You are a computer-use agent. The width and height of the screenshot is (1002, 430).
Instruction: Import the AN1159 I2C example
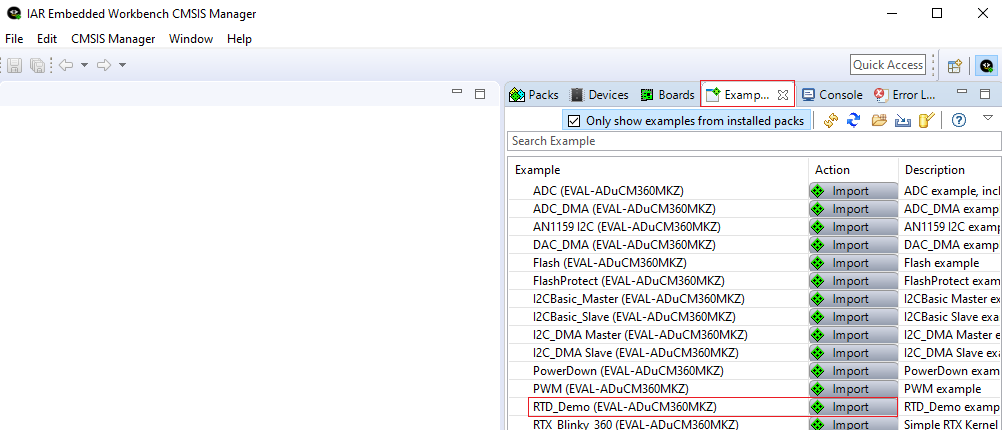[853, 227]
